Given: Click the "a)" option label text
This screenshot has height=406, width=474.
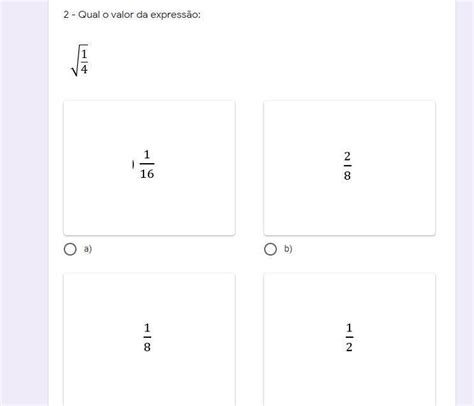Looking at the screenshot, I should (x=88, y=249).
